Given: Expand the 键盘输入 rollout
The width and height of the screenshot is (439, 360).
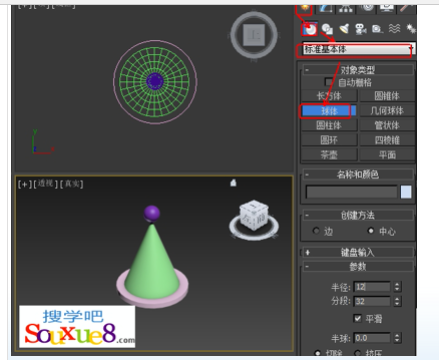Looking at the screenshot, I should pos(357,252).
